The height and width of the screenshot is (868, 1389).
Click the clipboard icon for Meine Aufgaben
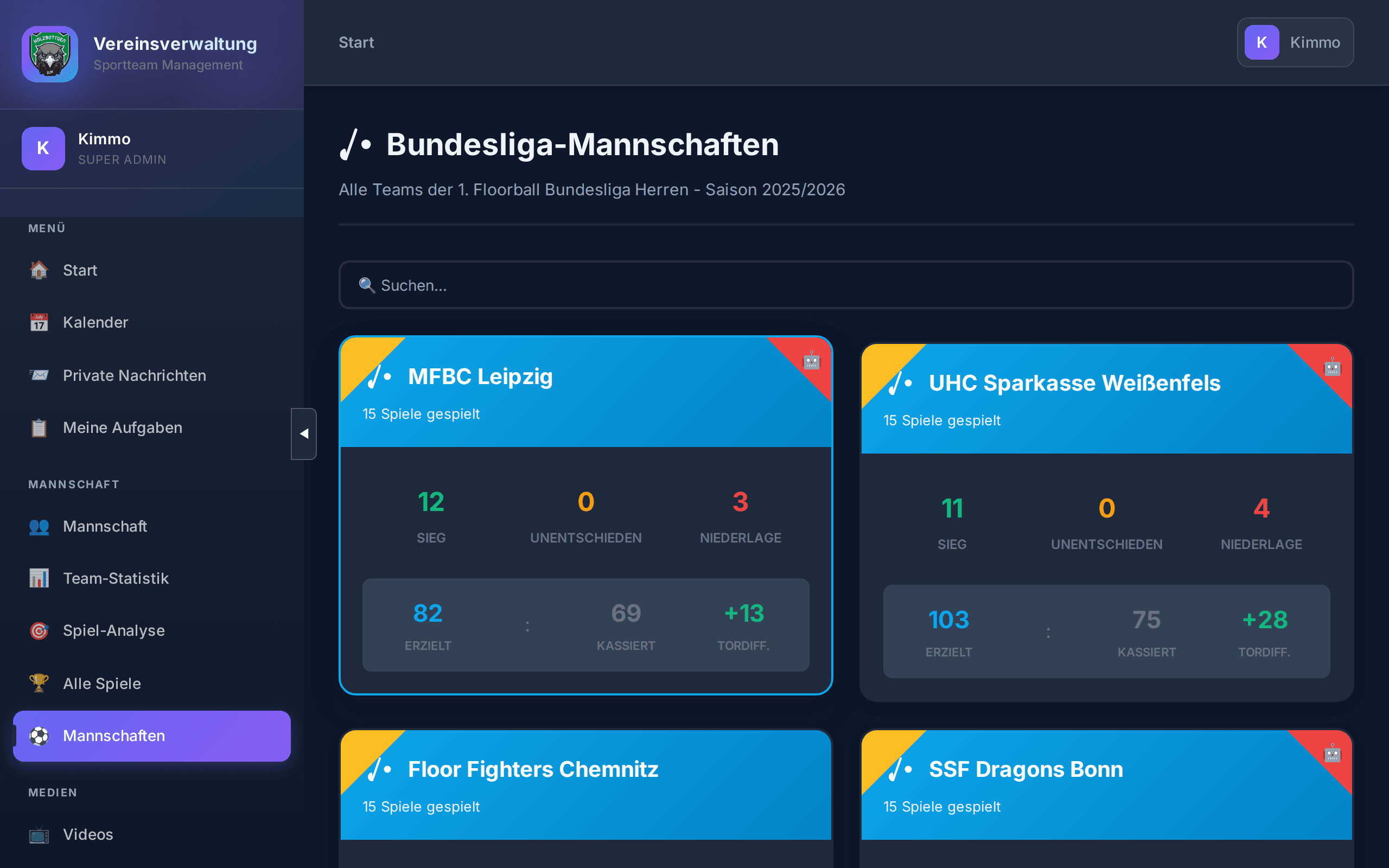click(39, 427)
